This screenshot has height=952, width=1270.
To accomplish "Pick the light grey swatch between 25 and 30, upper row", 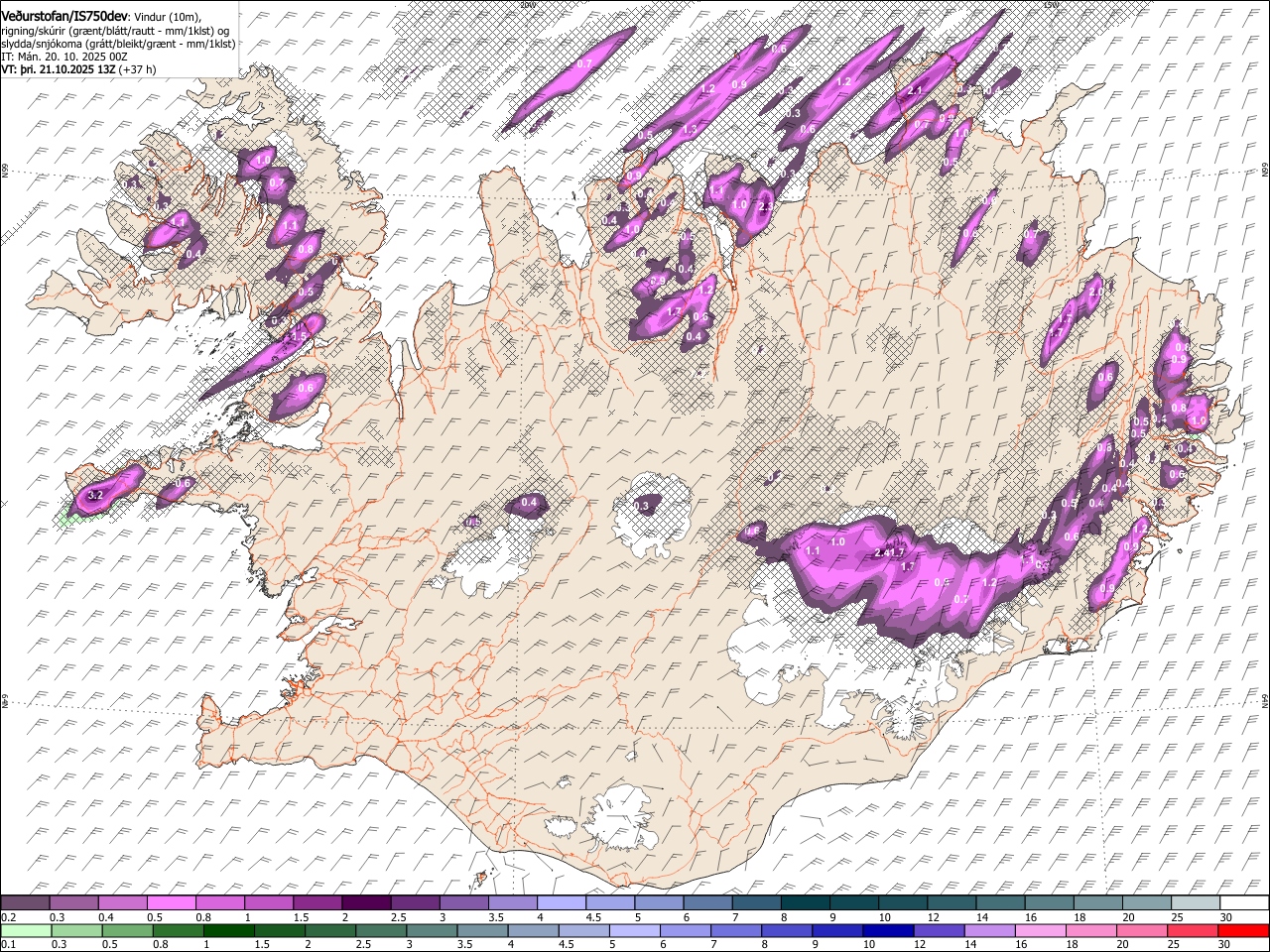I will click(1197, 902).
